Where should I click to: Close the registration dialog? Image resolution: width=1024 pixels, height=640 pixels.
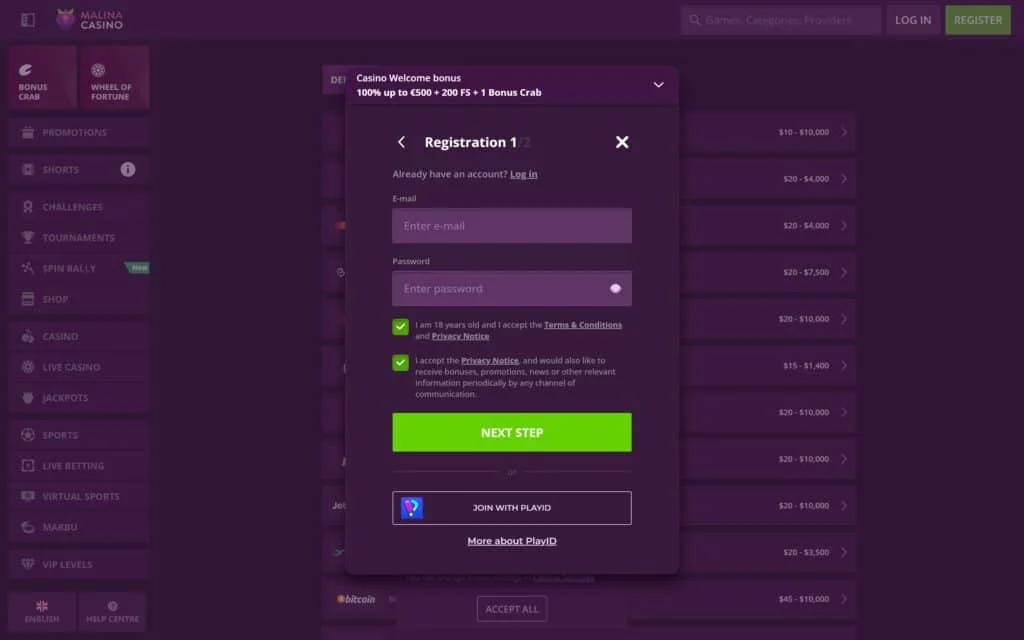pos(622,142)
